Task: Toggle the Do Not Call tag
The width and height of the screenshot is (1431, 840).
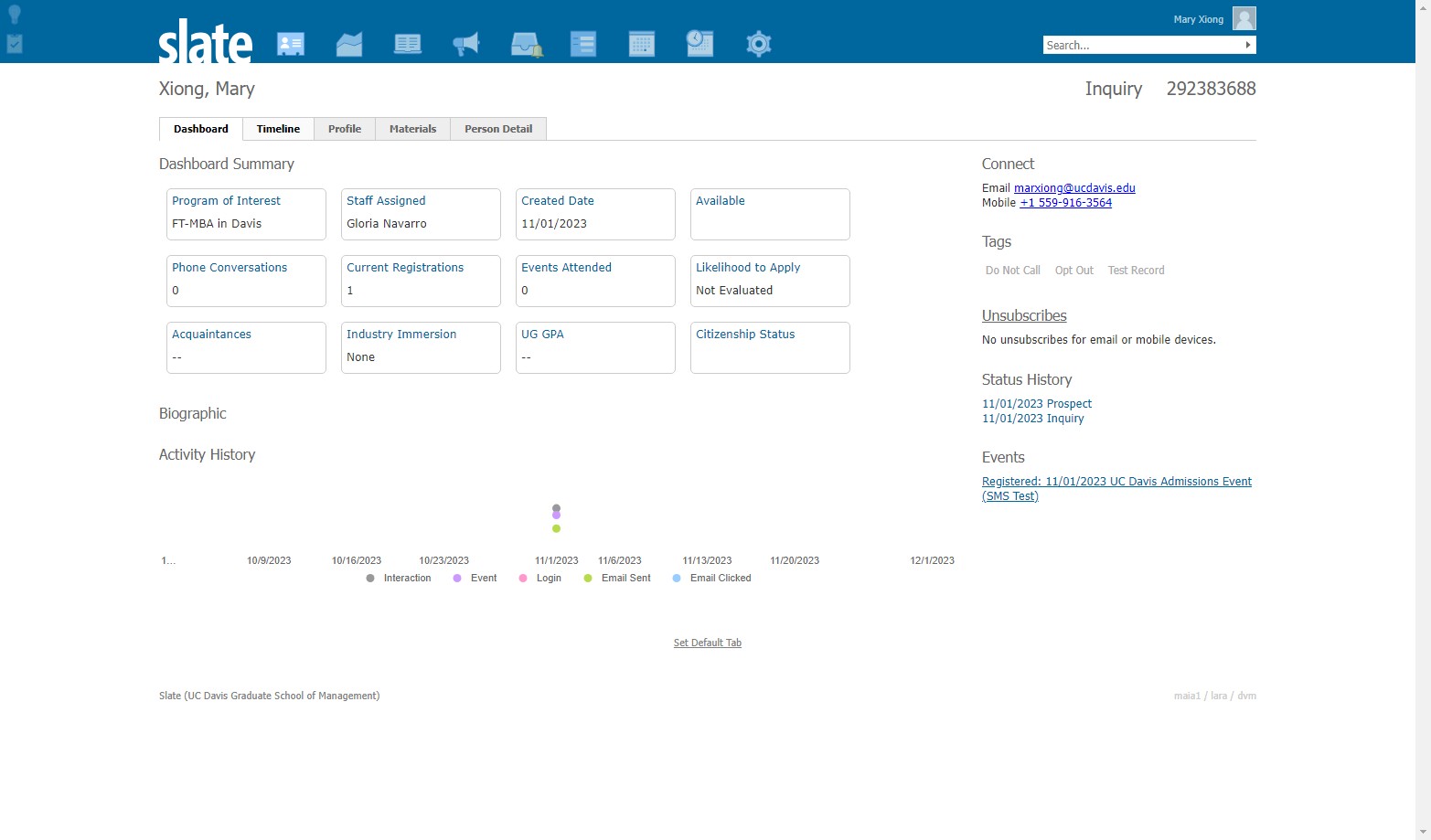Action: coord(1013,271)
